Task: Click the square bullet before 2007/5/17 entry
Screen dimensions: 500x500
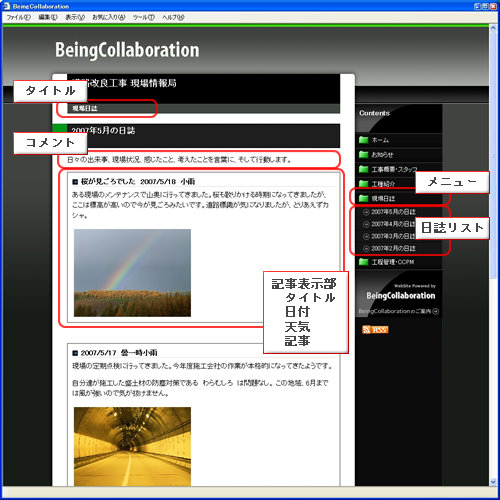Action: [75, 353]
